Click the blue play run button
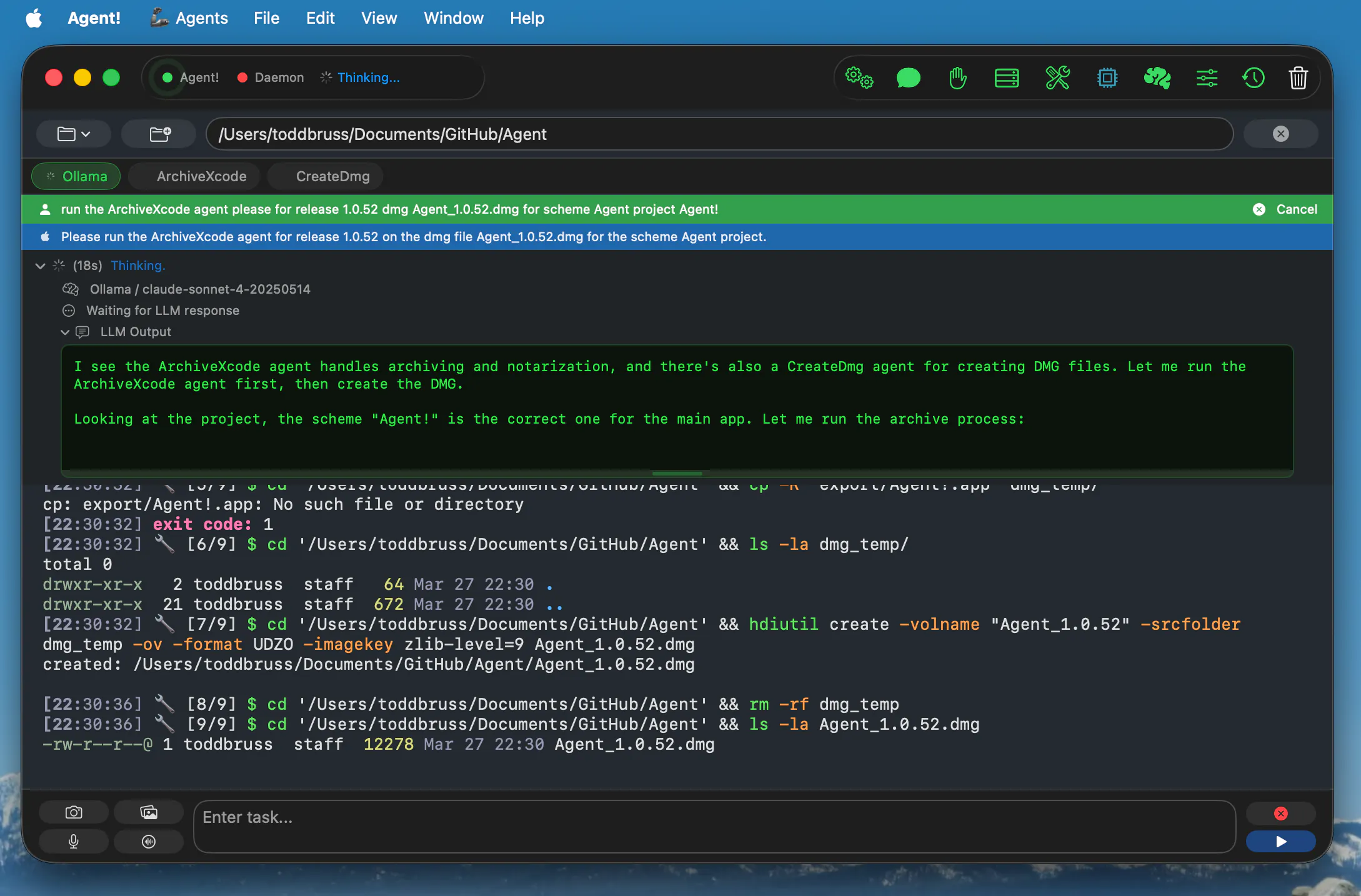1361x896 pixels. pos(1280,842)
